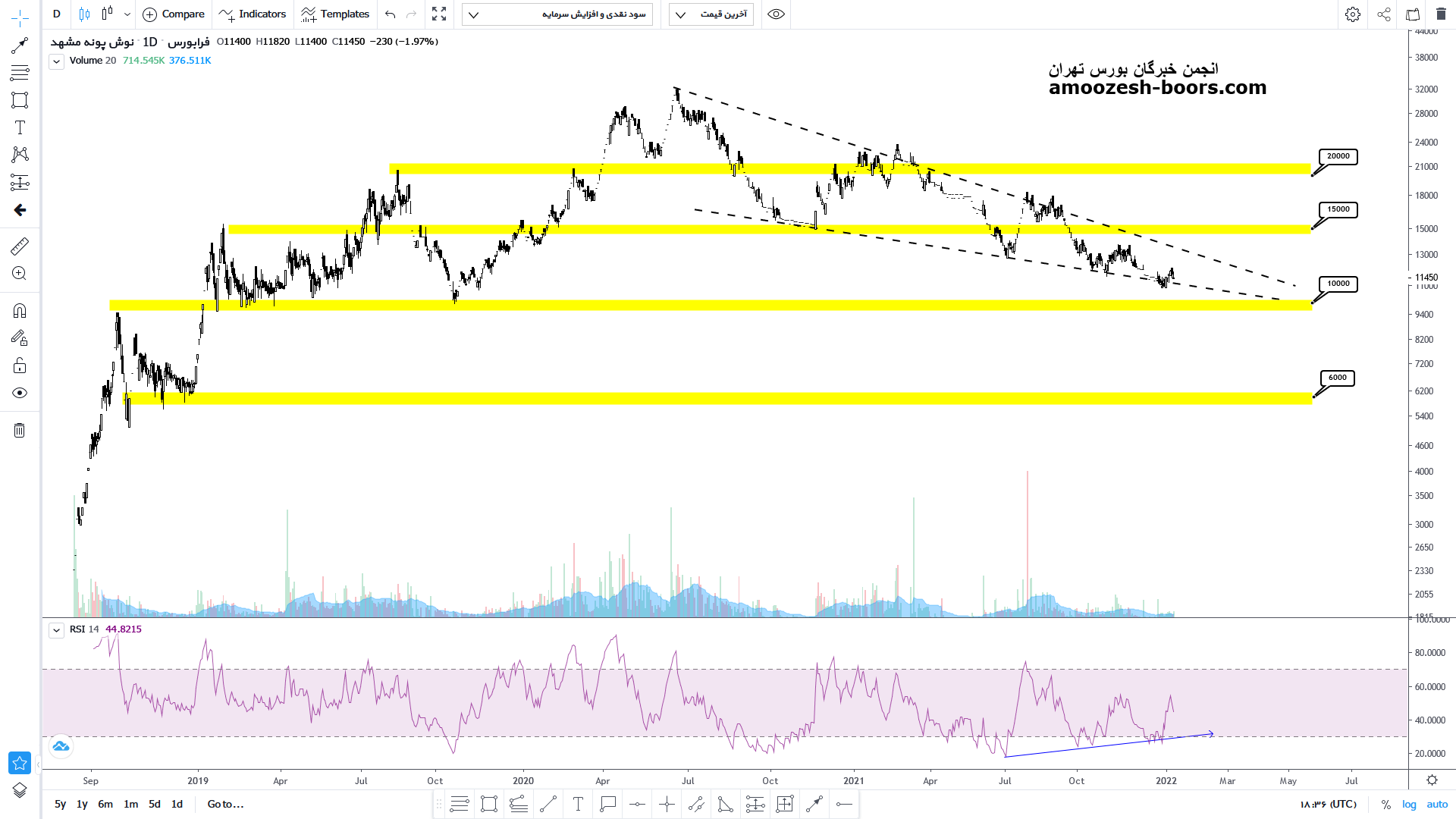Click the undo arrow
The width and height of the screenshot is (1456, 819).
[x=391, y=14]
